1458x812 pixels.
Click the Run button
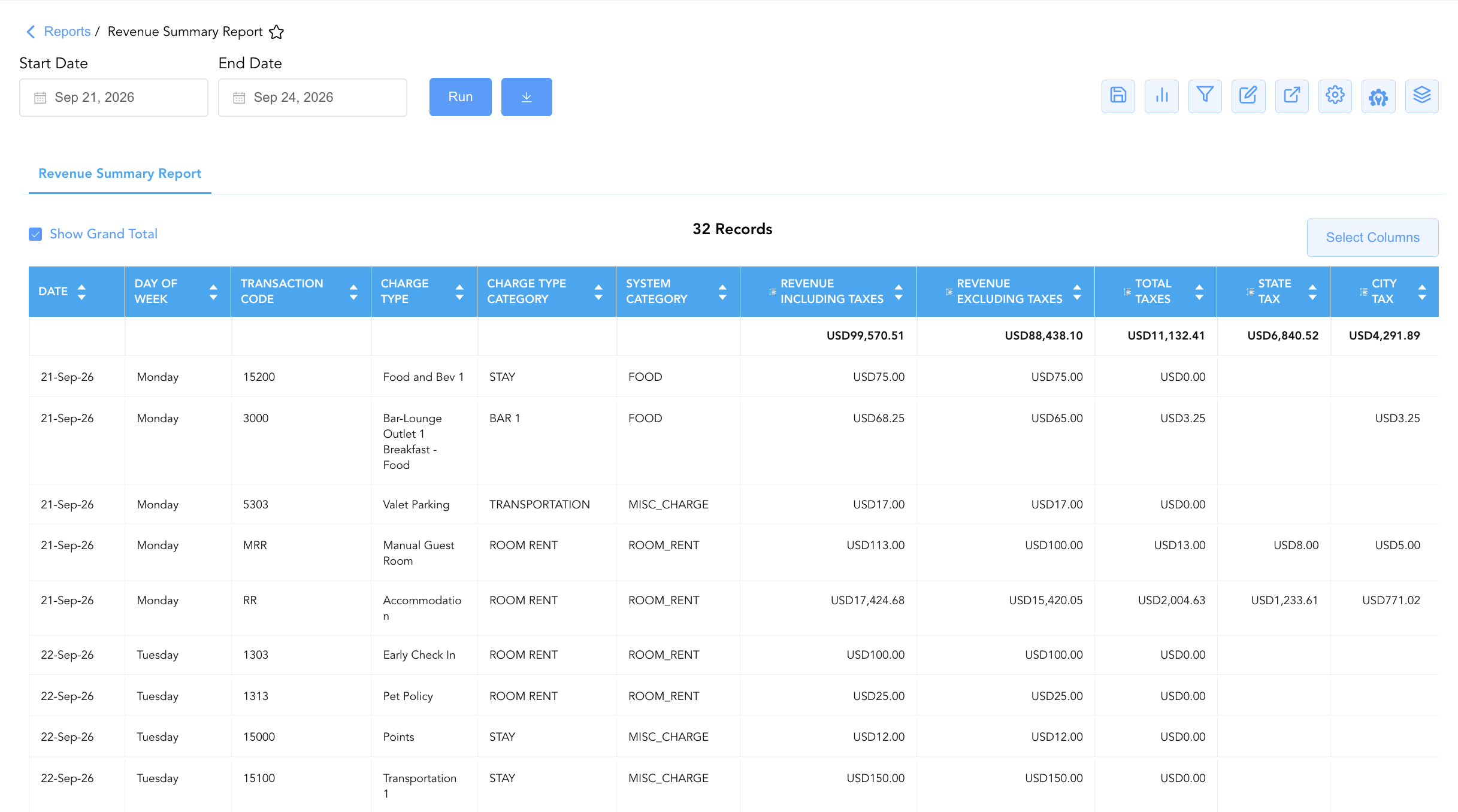460,97
